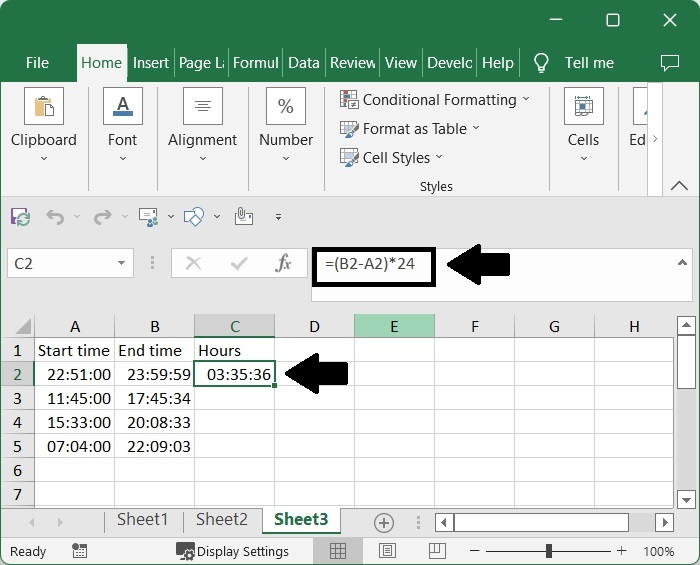
Task: Switch to the Review tab
Action: click(353, 62)
